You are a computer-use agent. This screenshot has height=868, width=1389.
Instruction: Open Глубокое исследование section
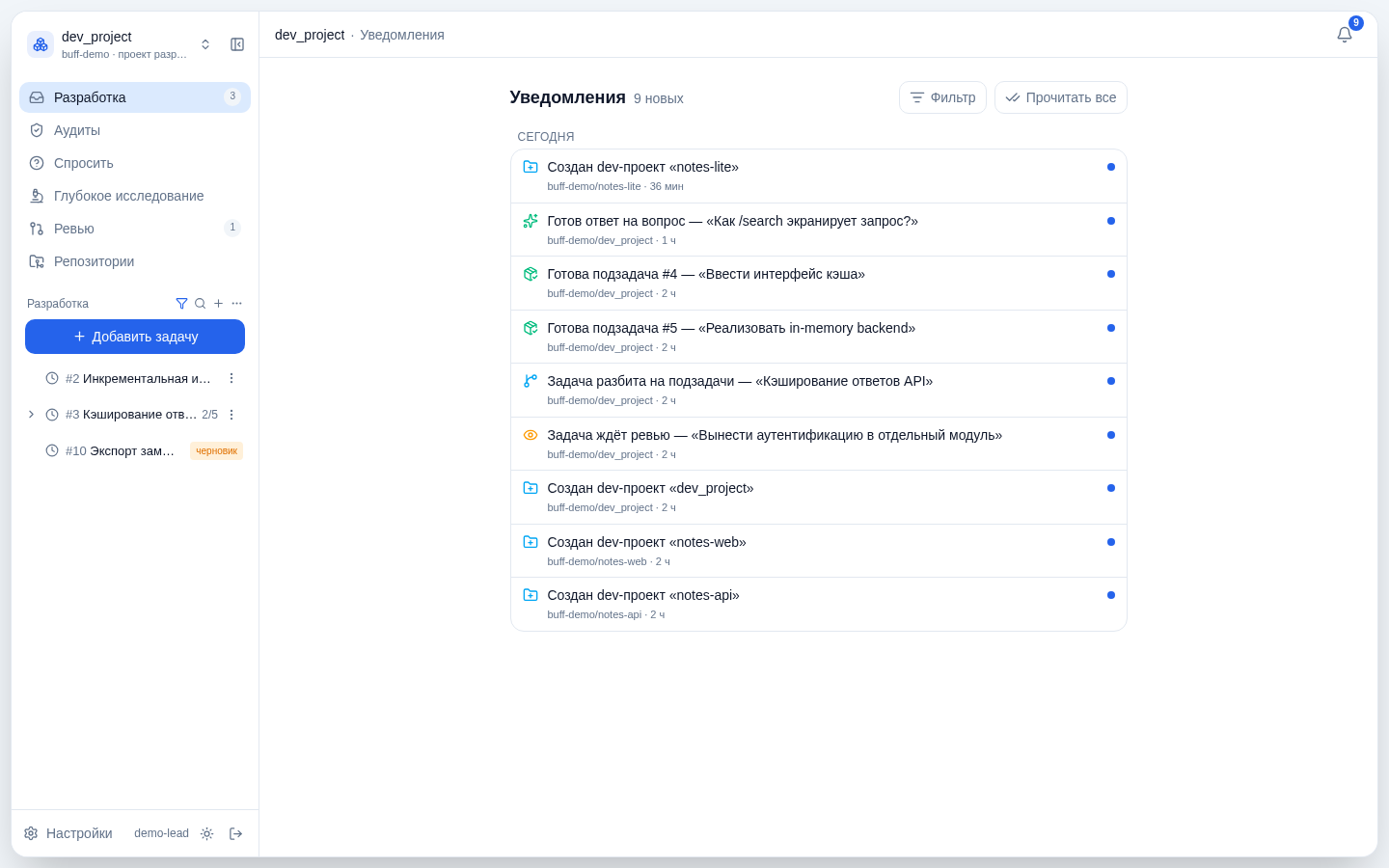click(x=135, y=196)
